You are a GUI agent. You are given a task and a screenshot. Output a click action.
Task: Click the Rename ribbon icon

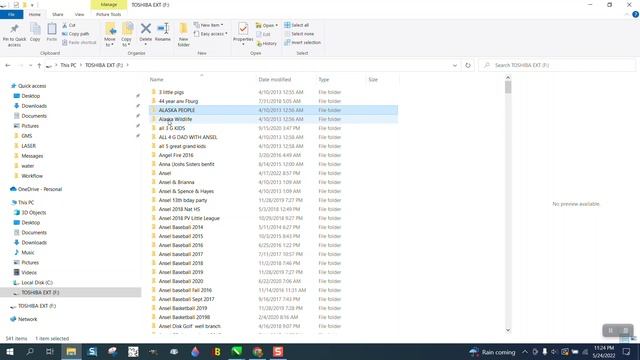tap(163, 32)
